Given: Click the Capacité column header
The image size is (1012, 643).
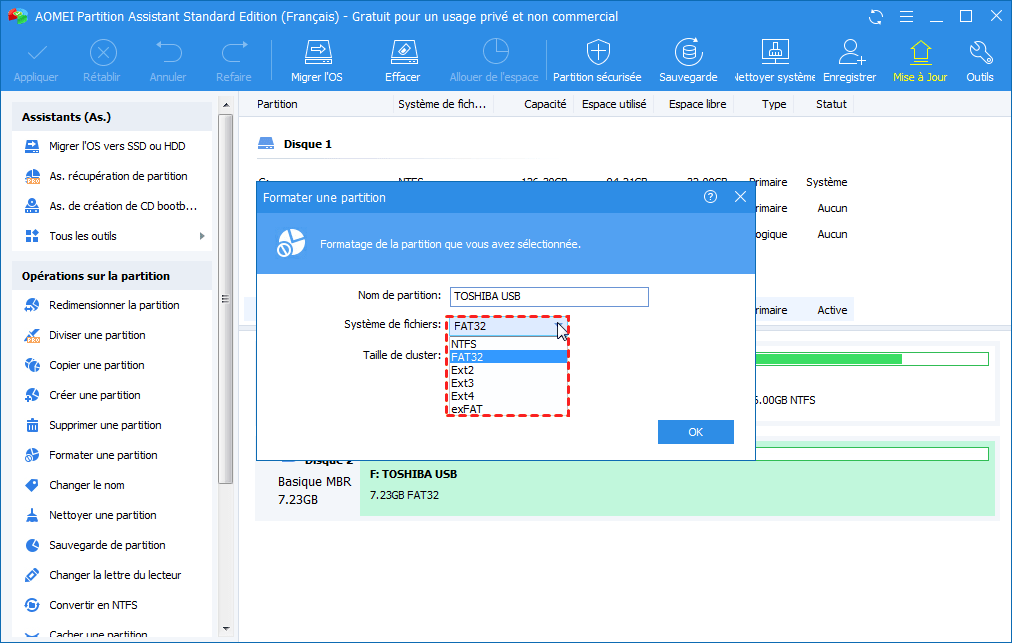Looking at the screenshot, I should coord(545,104).
